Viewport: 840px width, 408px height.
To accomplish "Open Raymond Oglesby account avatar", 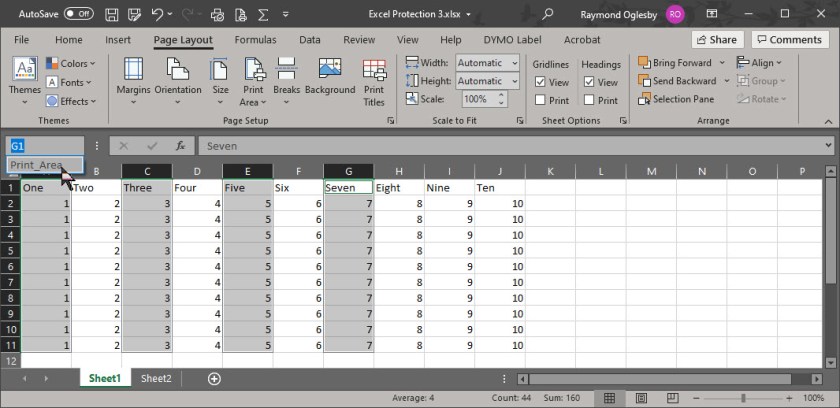I will click(675, 14).
